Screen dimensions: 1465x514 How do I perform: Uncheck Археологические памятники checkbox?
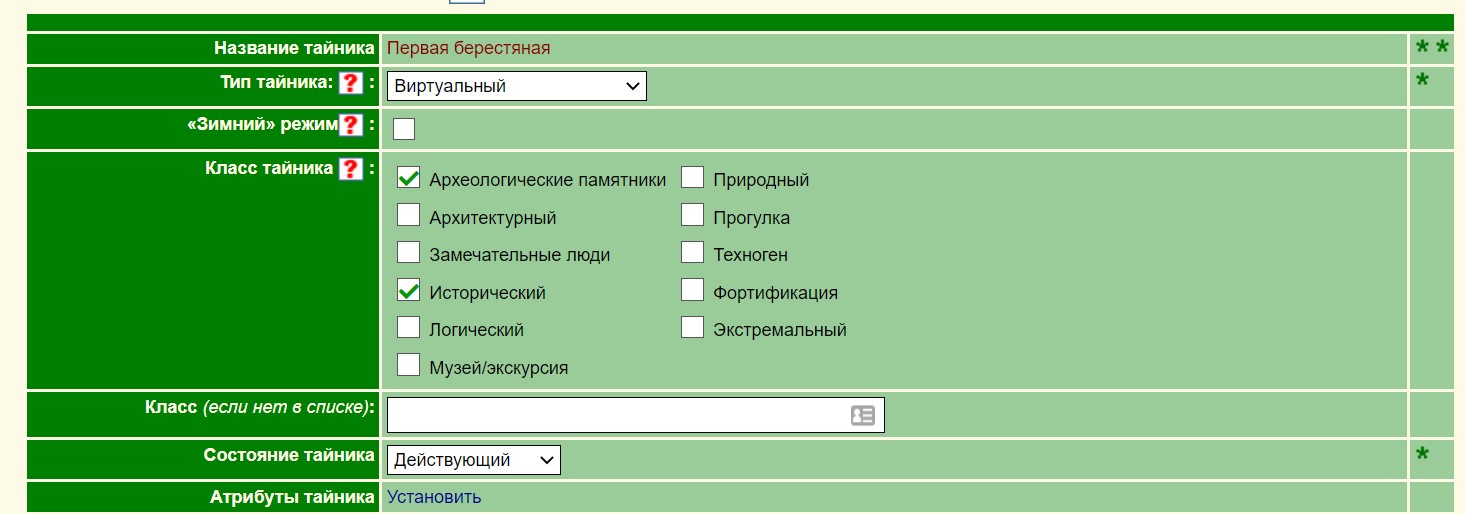tap(408, 178)
